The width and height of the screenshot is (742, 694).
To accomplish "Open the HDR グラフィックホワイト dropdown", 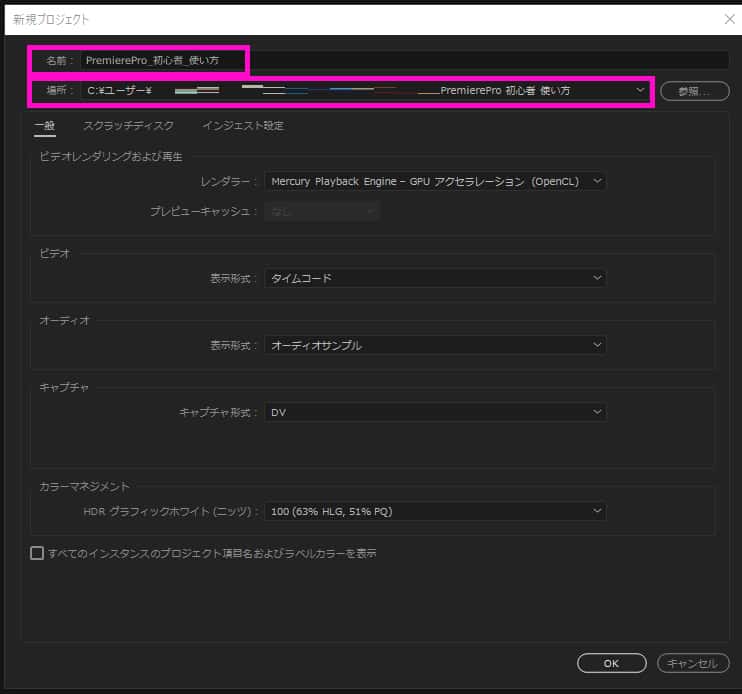I will click(x=435, y=511).
